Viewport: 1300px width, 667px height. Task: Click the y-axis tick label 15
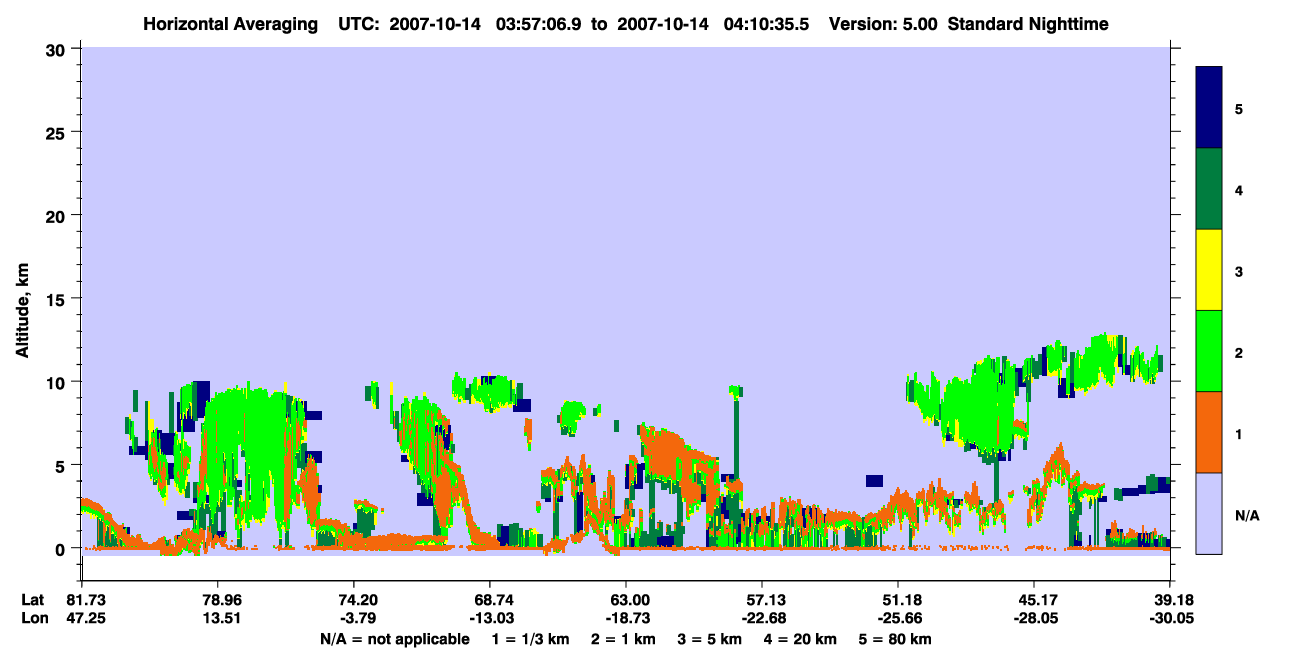[x=58, y=299]
